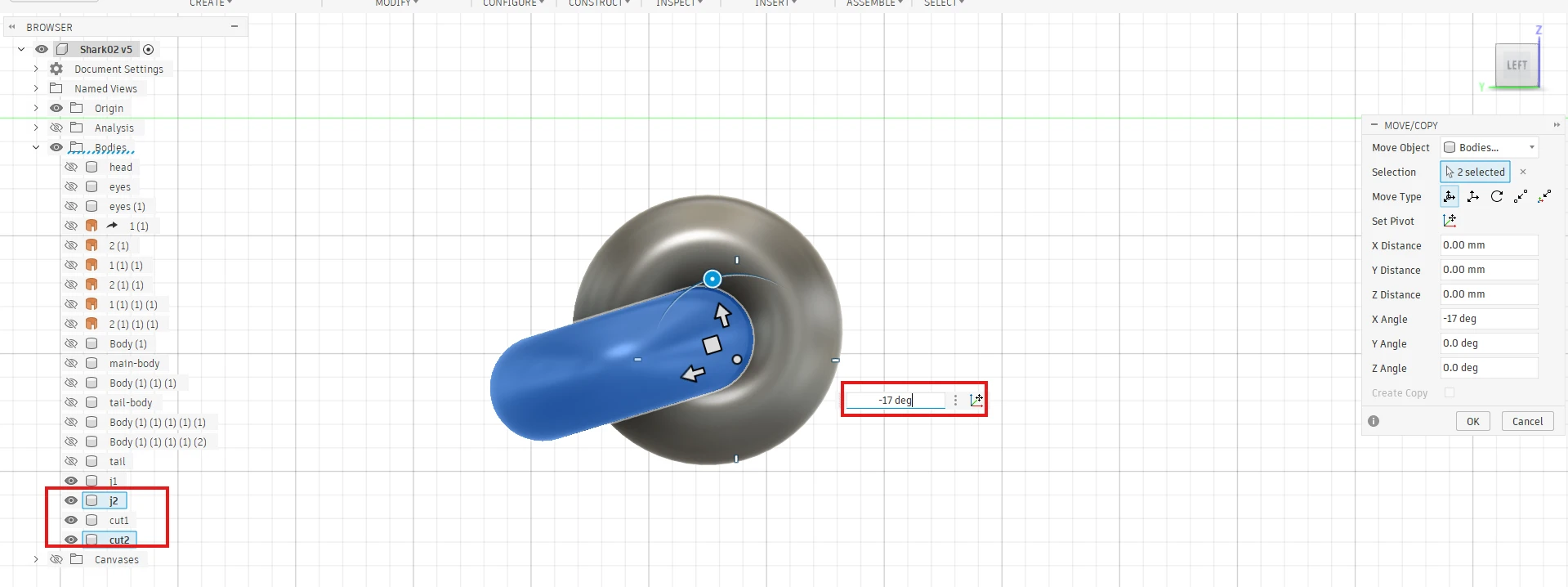
Task: Click the rotation manipulator handle on the model
Action: pyautogui.click(x=713, y=279)
